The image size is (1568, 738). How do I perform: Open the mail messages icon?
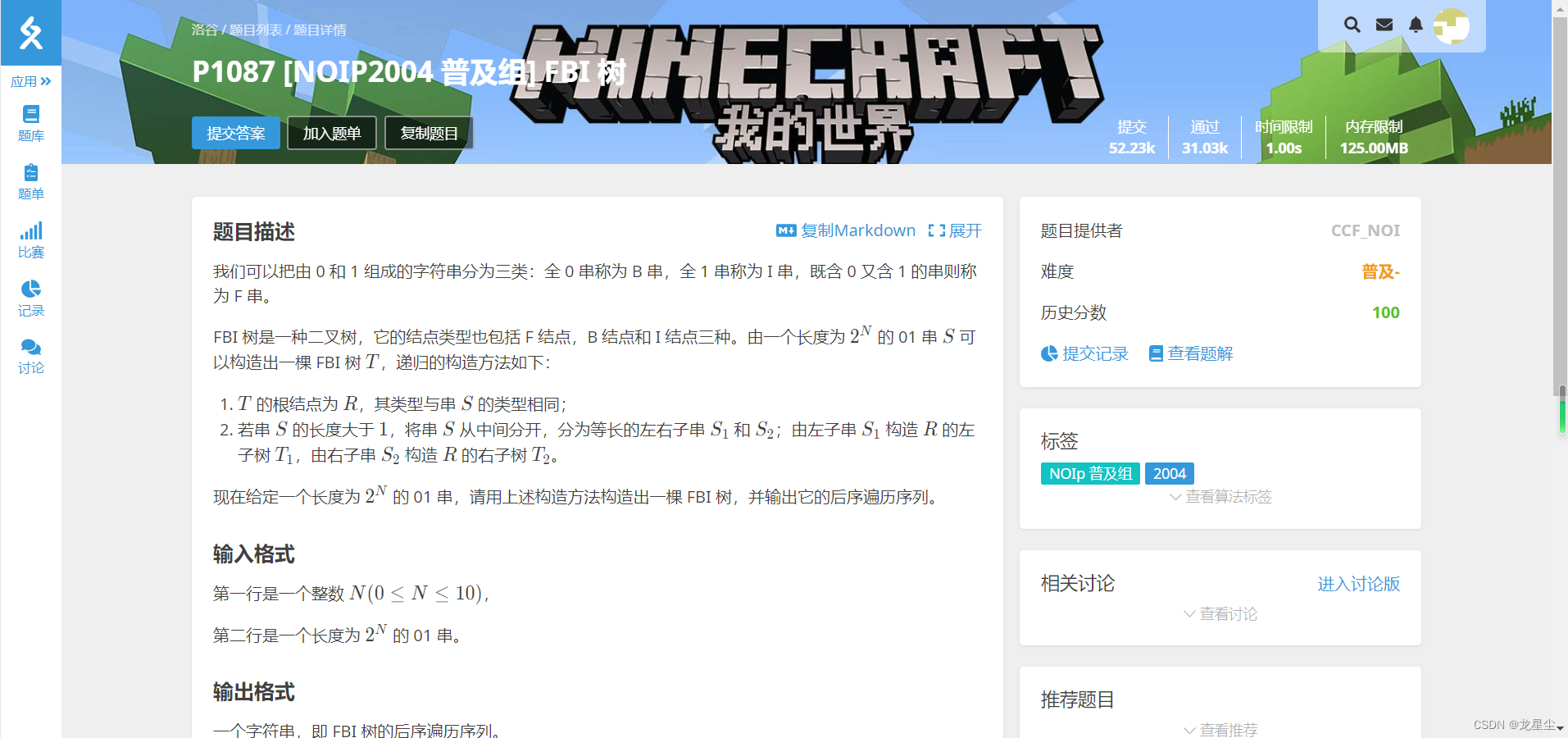pos(1384,25)
